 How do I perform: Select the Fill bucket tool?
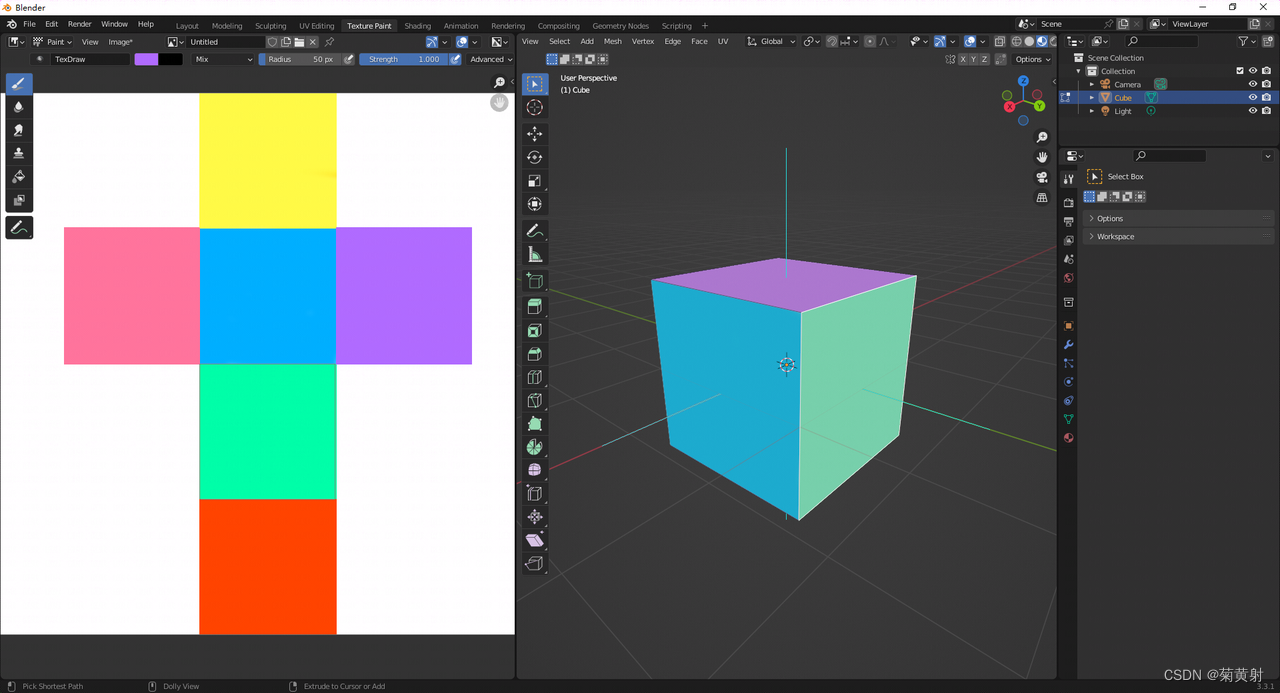(x=19, y=177)
